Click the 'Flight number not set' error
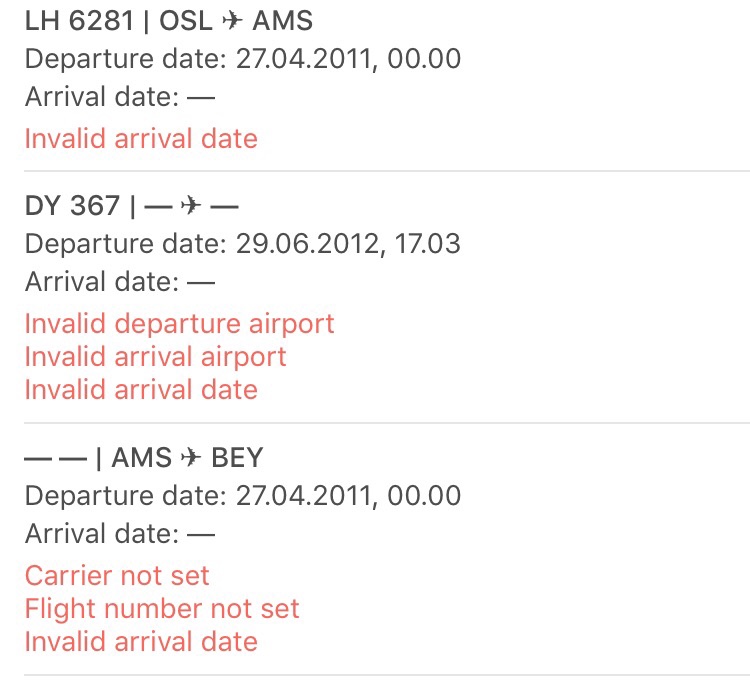 (x=162, y=609)
